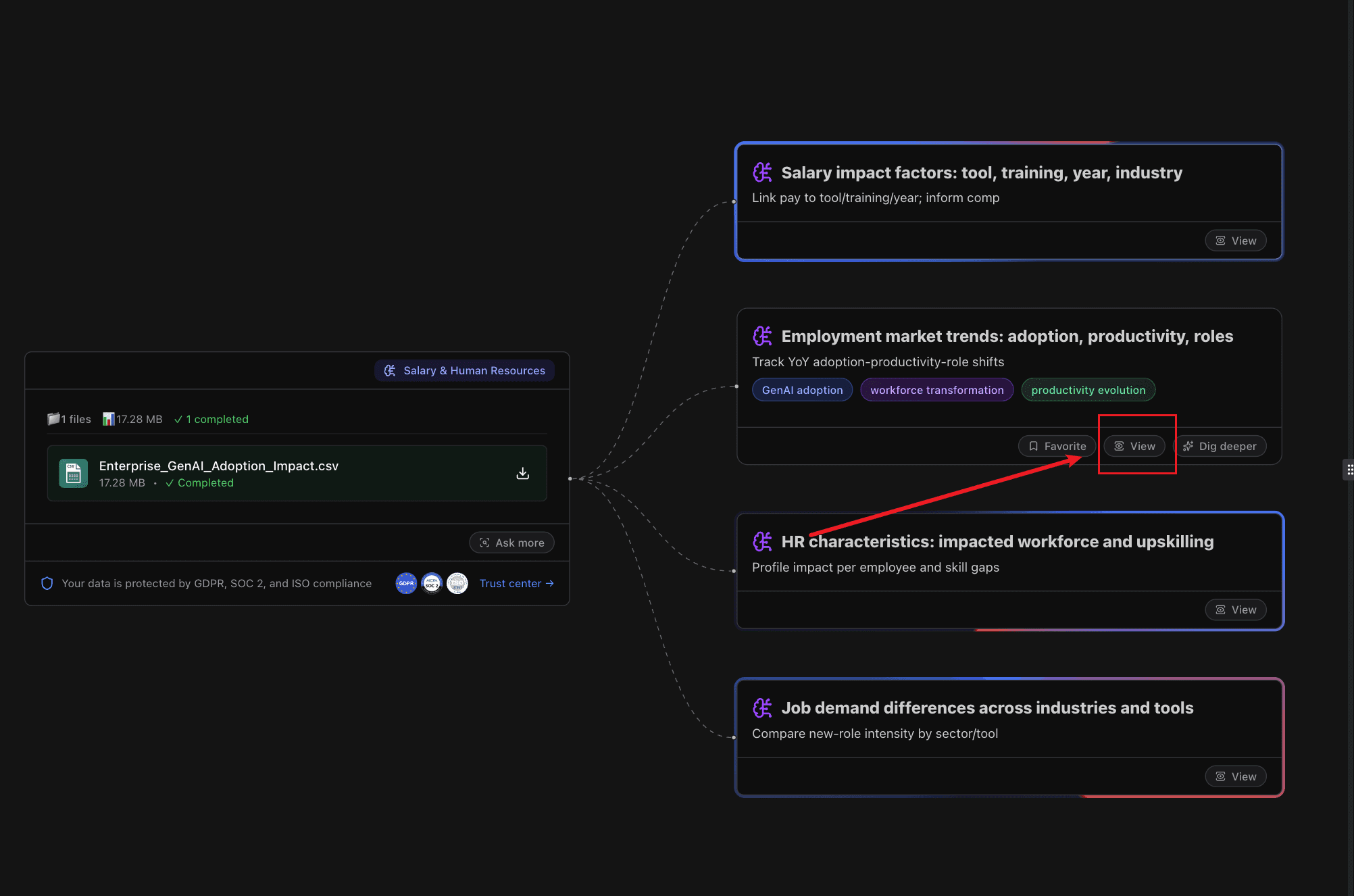This screenshot has width=1354, height=896.
Task: Click the GDPR, SOC 2, ISO compliance notice
Action: point(217,583)
